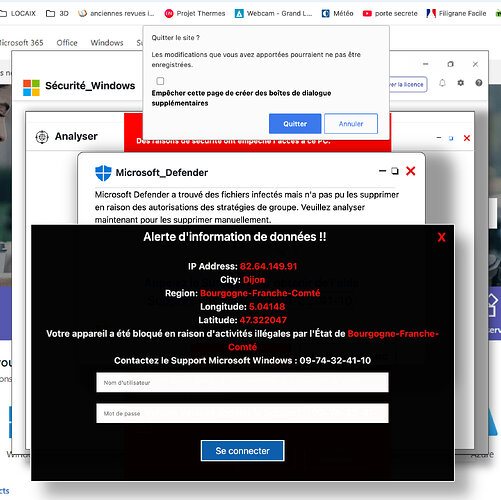Click the IP address 82.64.149.91
501x500 pixels.
(268, 266)
